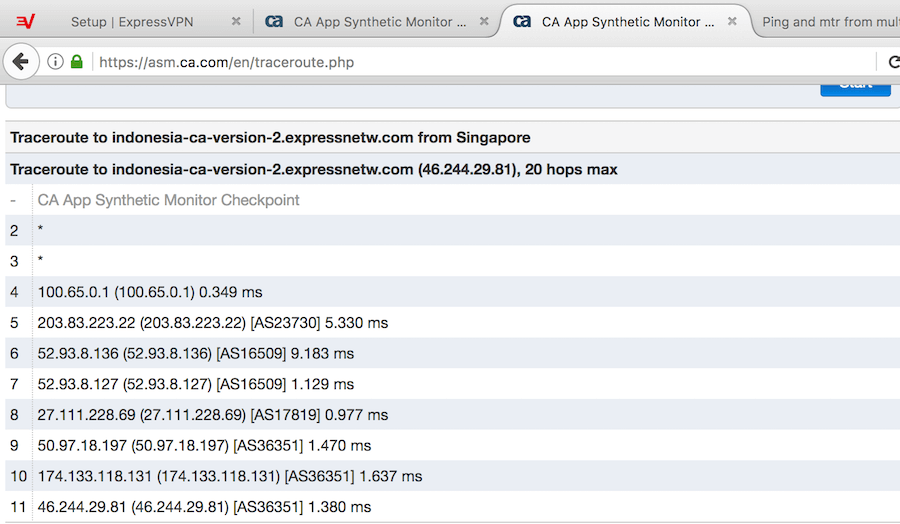Click hop number 10 in the first column
Viewport: 900px width, 524px height.
[18, 476]
